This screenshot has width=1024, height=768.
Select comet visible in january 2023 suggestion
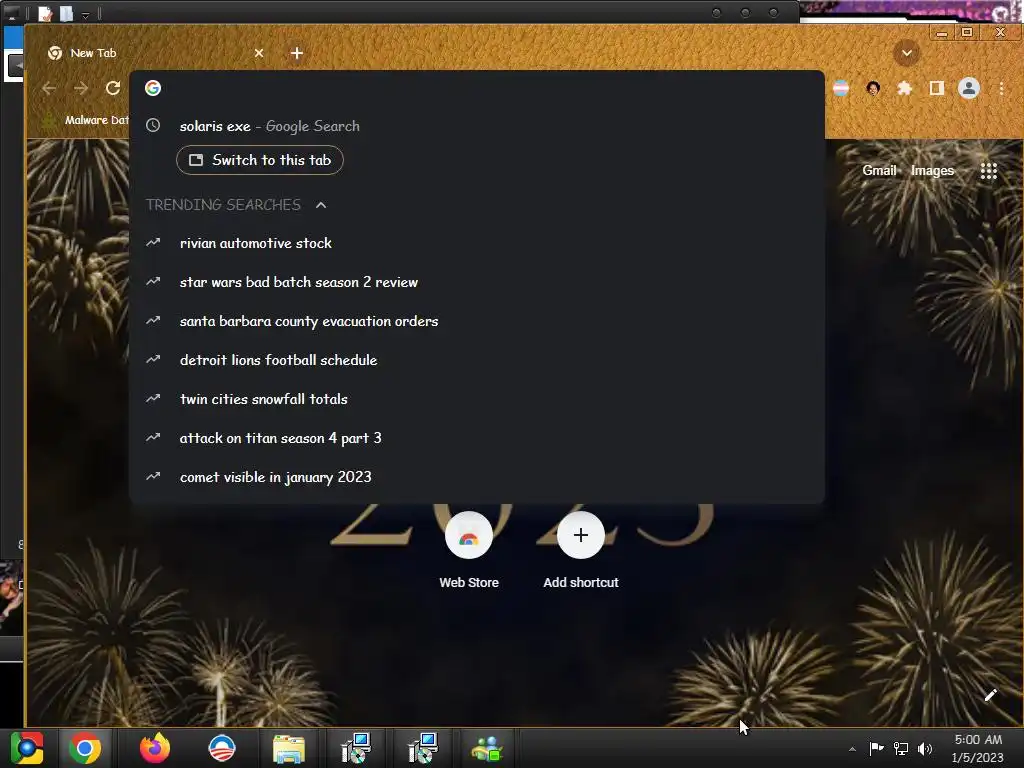point(477,477)
